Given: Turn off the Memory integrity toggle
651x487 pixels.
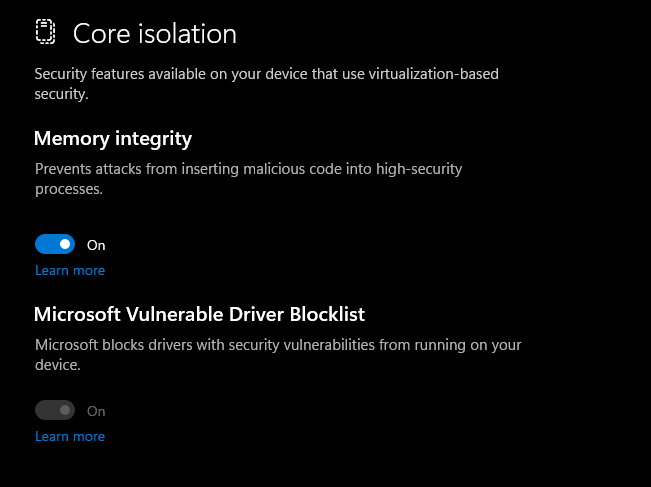Looking at the screenshot, I should tap(55, 244).
